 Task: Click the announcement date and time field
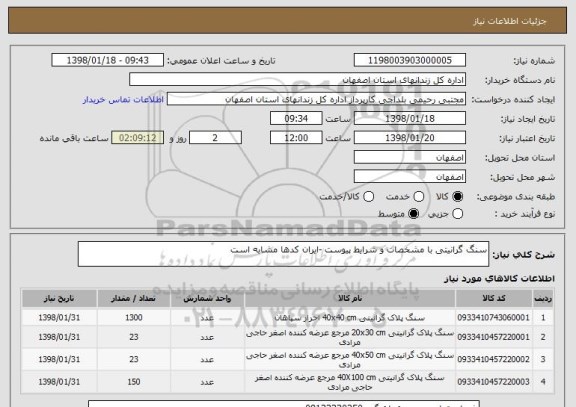107,60
